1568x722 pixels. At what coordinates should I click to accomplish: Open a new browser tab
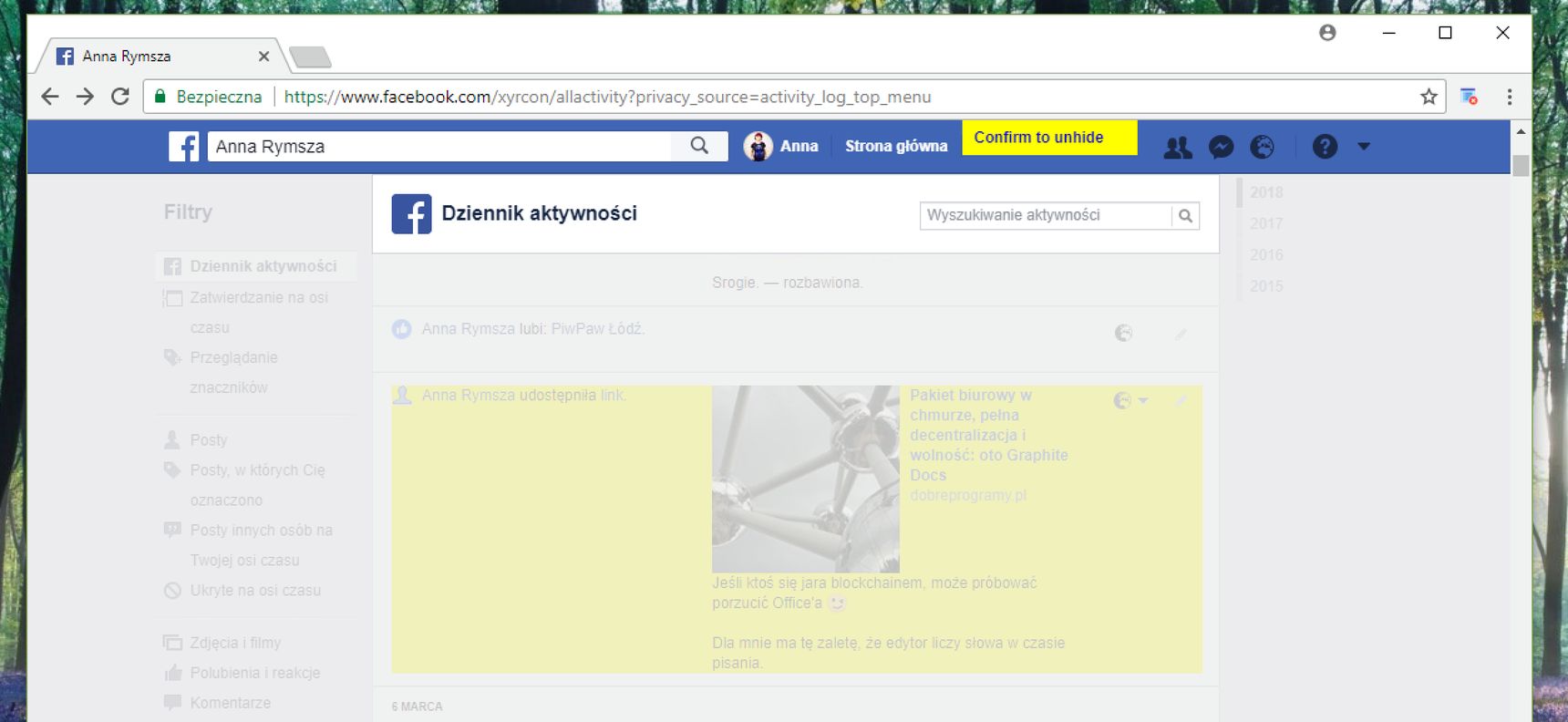(310, 57)
